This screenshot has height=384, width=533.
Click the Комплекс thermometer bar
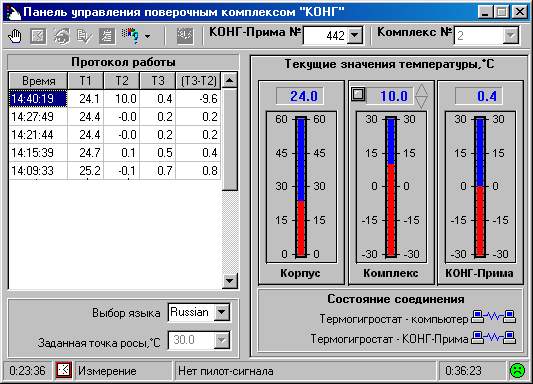click(391, 187)
